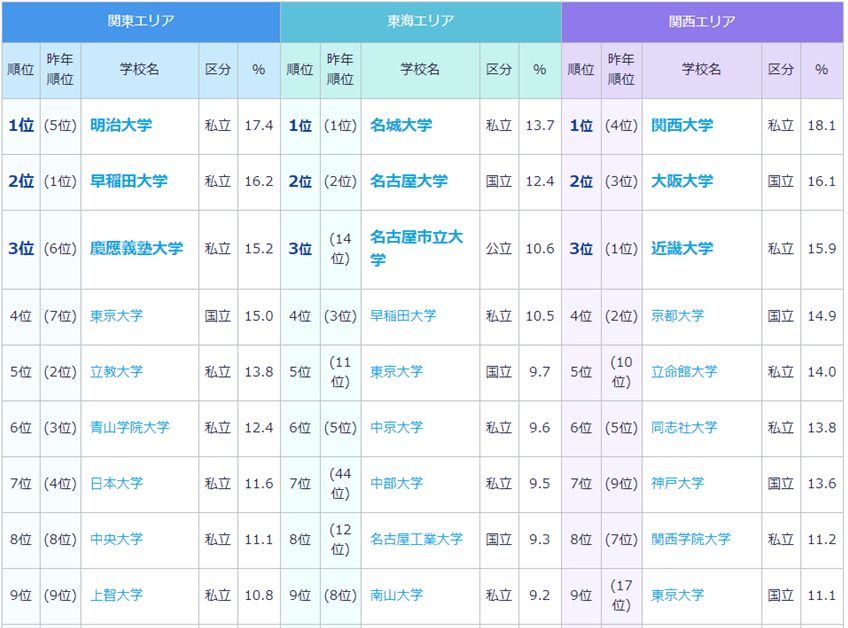Image resolution: width=848 pixels, height=628 pixels.
Task: Open the 神戸大学 link
Action: pos(678,483)
